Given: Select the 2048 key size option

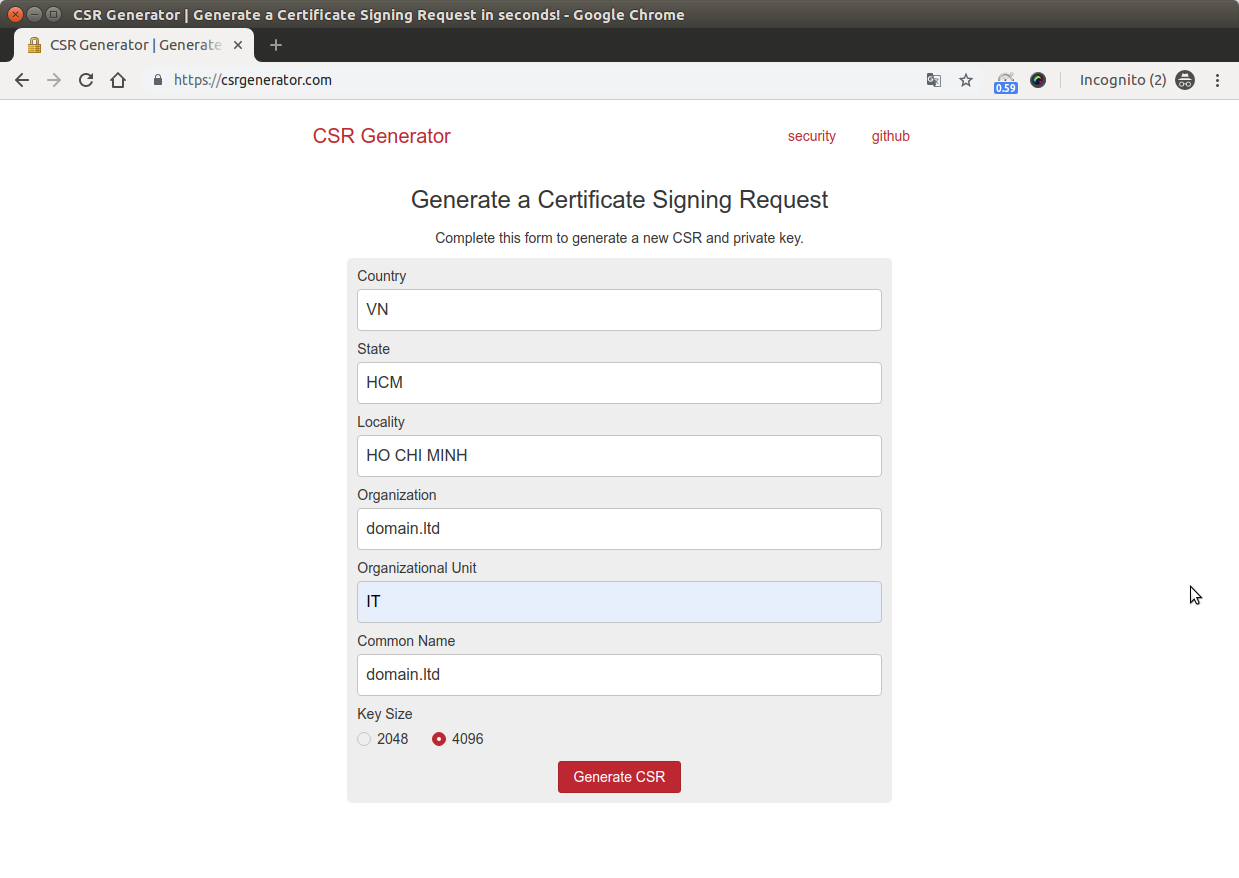Looking at the screenshot, I should [x=364, y=739].
